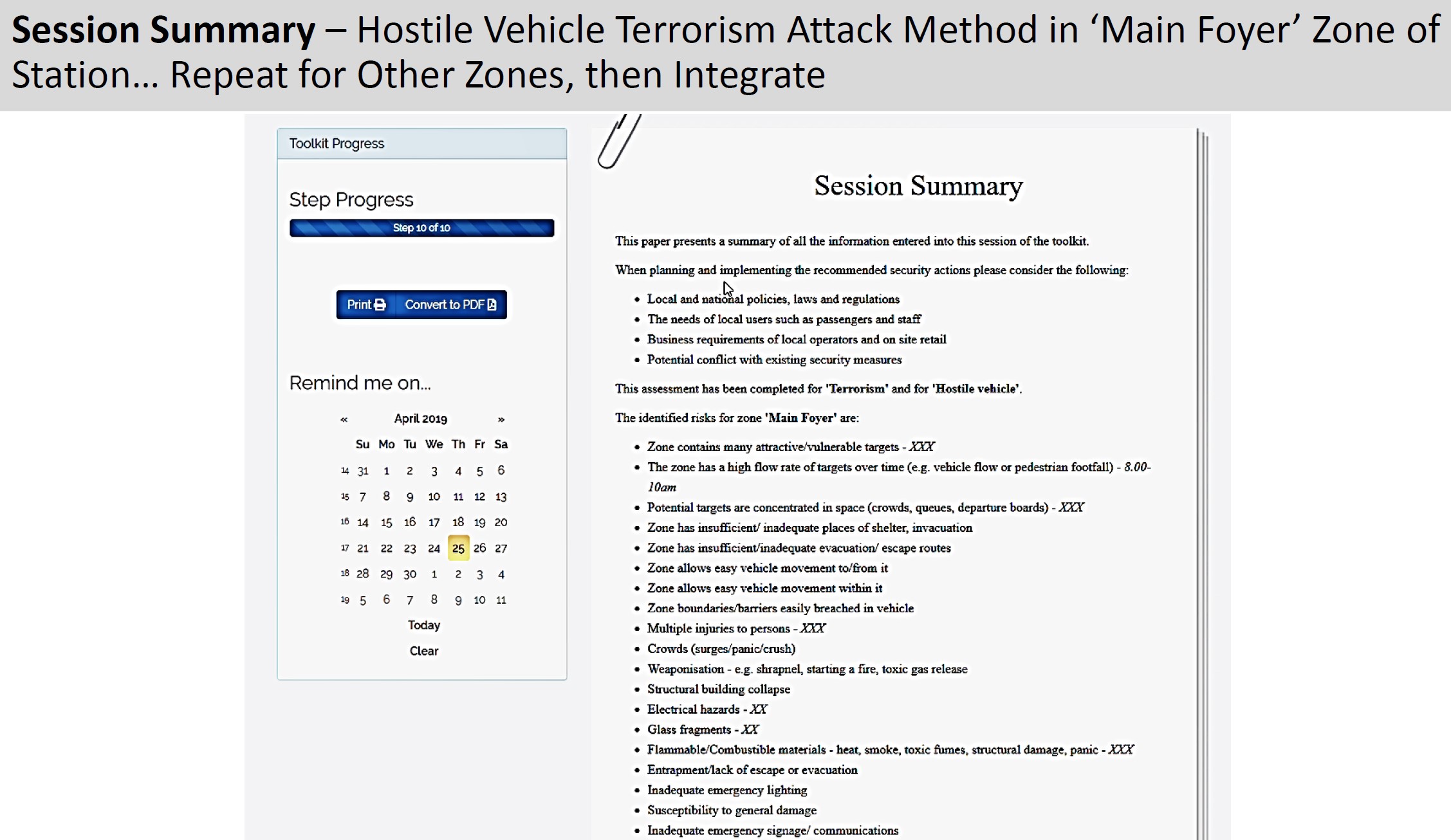Select April 8 in the calendar
Image resolution: width=1451 pixels, height=840 pixels.
[x=386, y=497]
